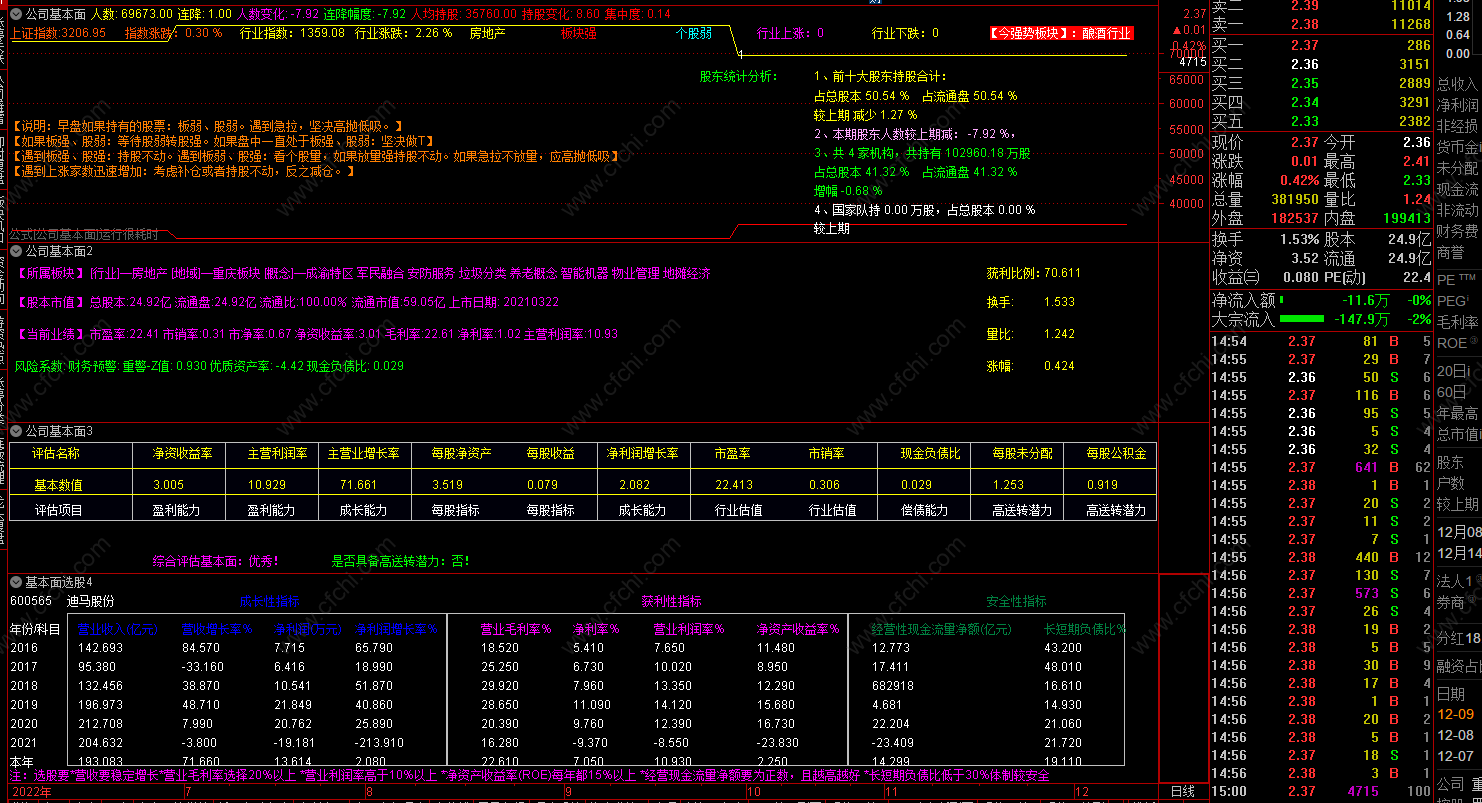The image size is (1482, 803).
Task: Click the 买三 2.35 bid row
Action: pyautogui.click(x=1321, y=83)
